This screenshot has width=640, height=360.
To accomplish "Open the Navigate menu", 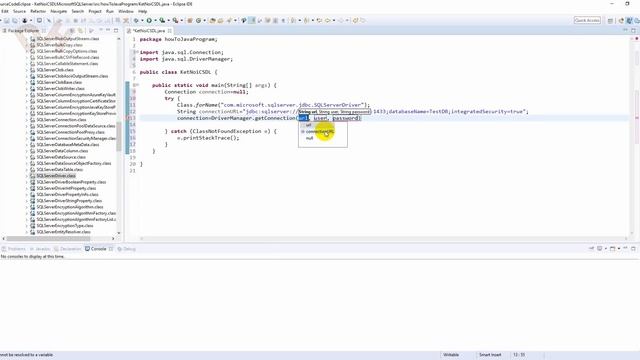I will [58, 11].
